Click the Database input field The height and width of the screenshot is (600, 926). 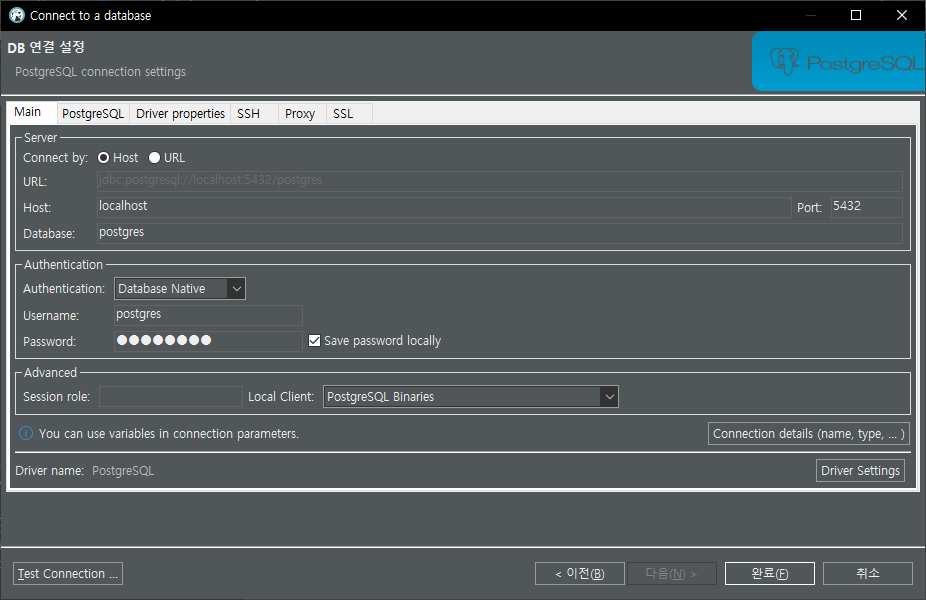[x=500, y=233]
